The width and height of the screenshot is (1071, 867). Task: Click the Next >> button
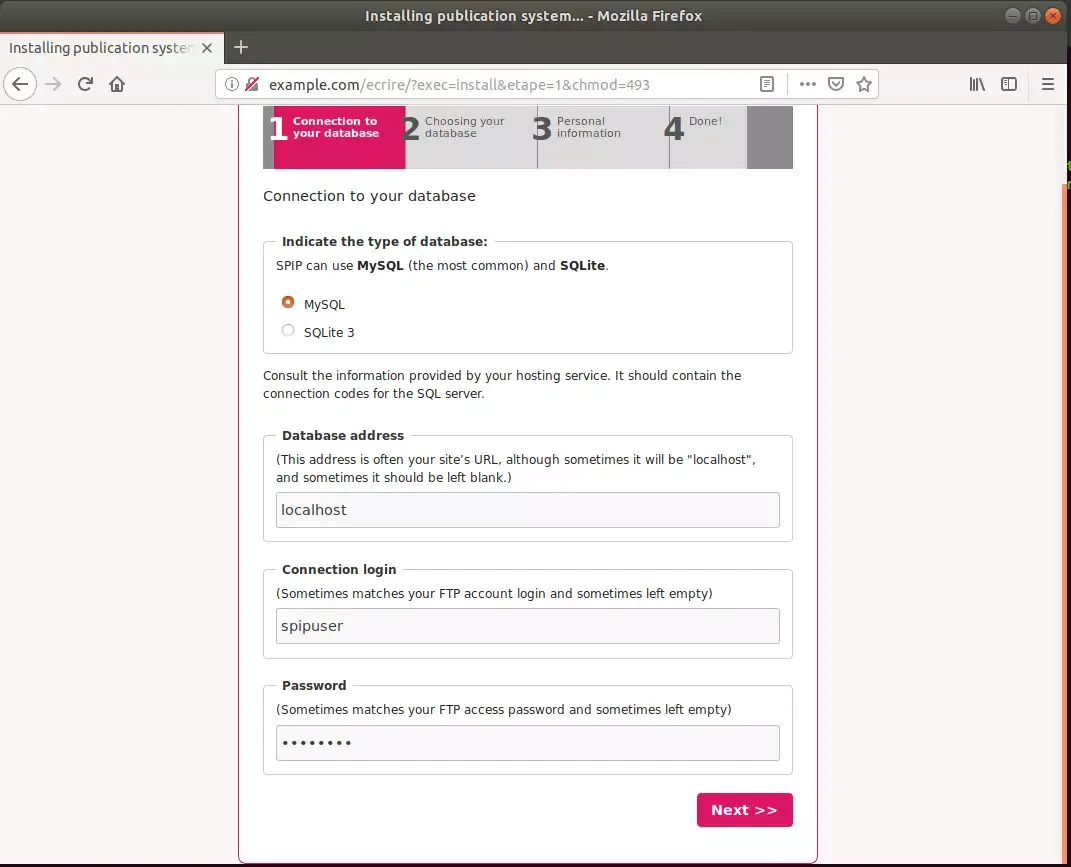pos(745,810)
